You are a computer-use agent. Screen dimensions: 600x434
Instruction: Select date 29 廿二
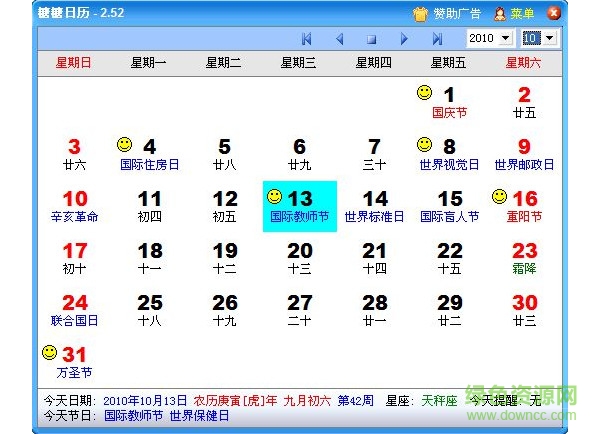pyautogui.click(x=449, y=311)
